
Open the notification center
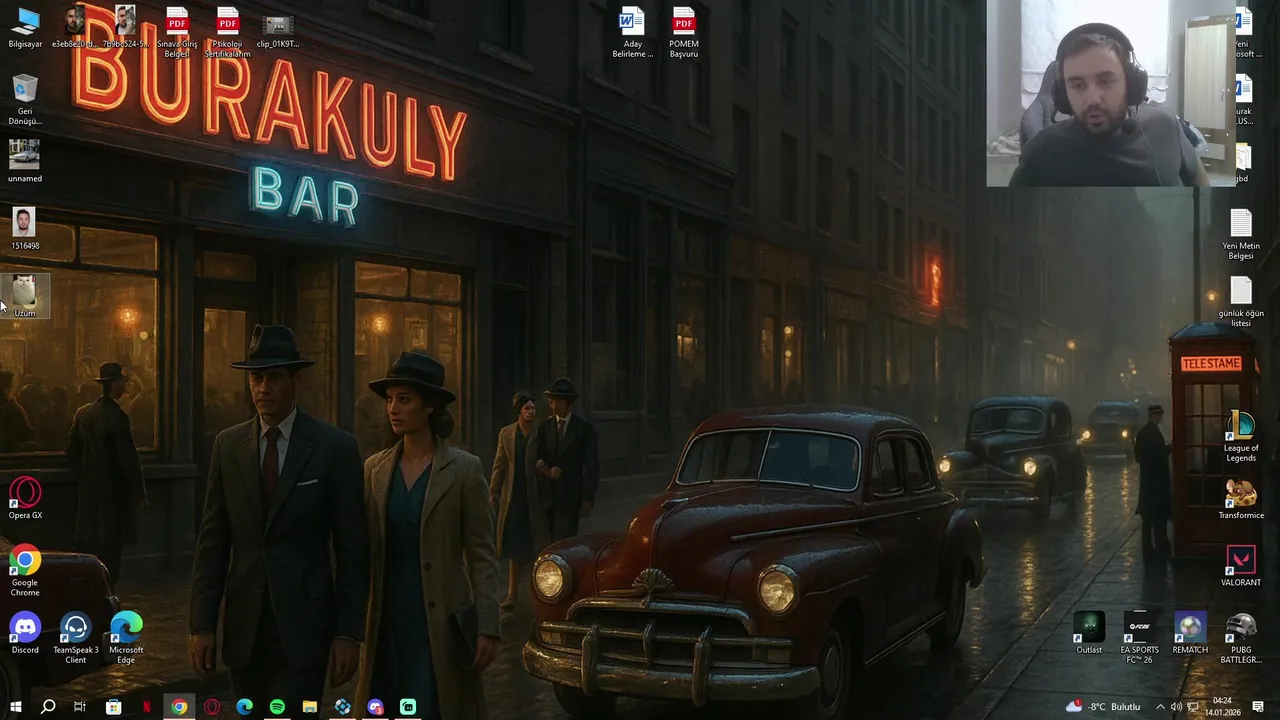coord(1258,707)
